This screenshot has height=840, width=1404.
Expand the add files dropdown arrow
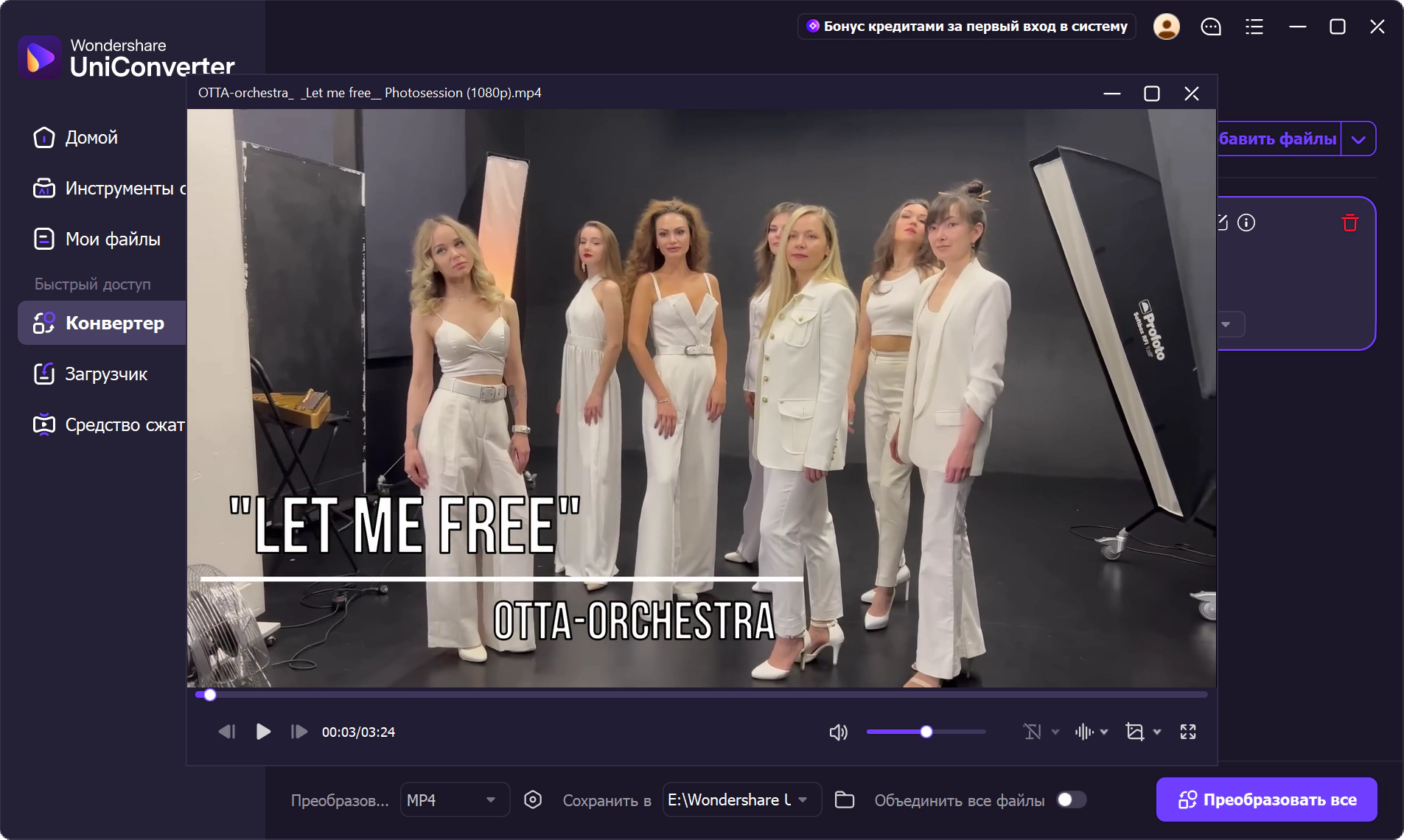[1358, 139]
